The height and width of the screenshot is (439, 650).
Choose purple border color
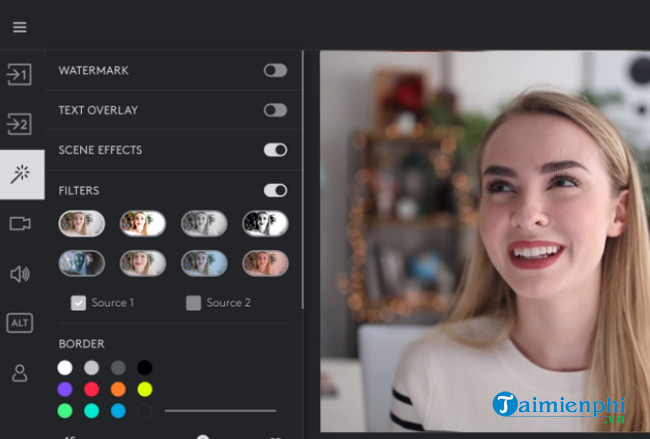tap(65, 389)
